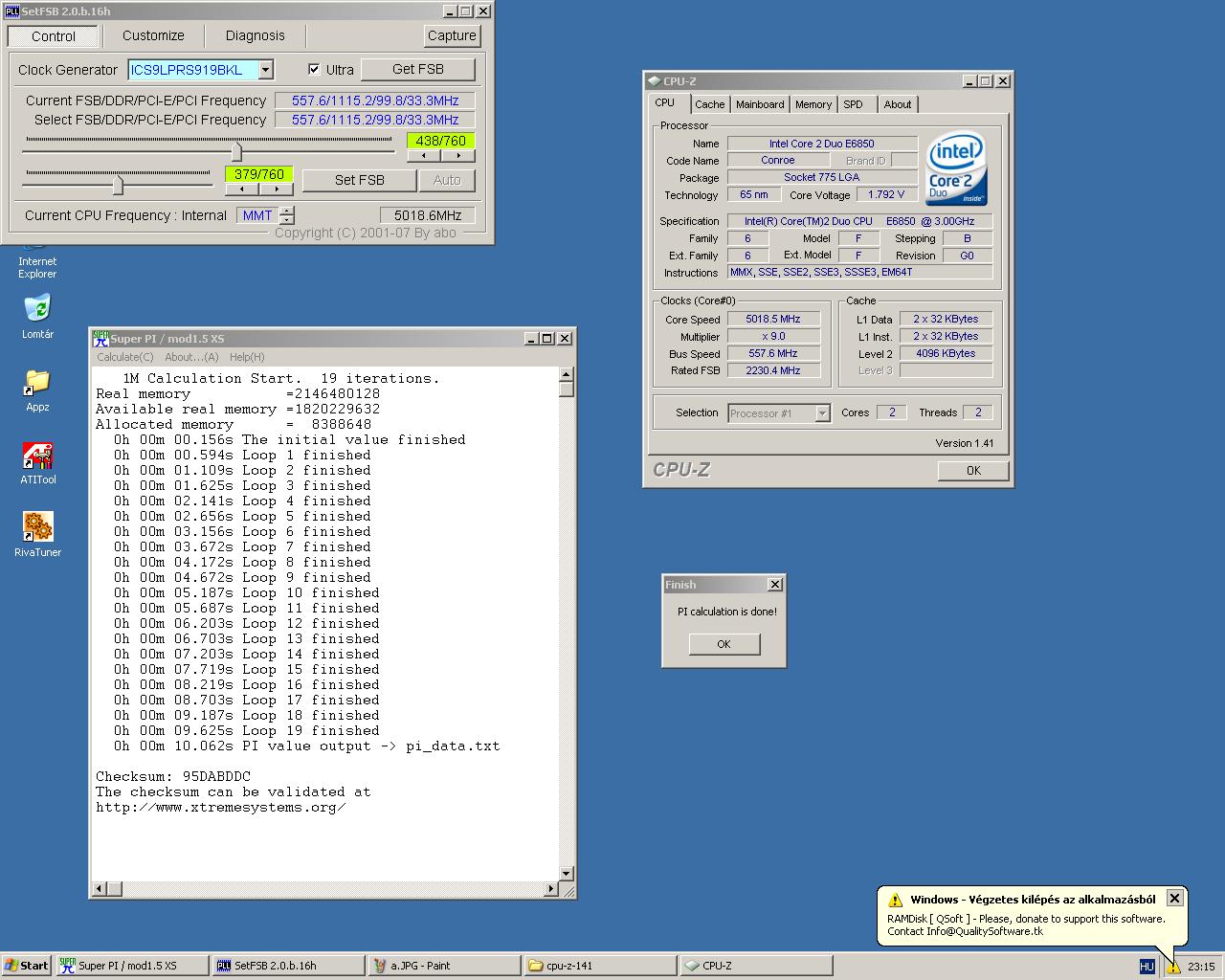Click the left arrow below 379/760

coord(242,189)
